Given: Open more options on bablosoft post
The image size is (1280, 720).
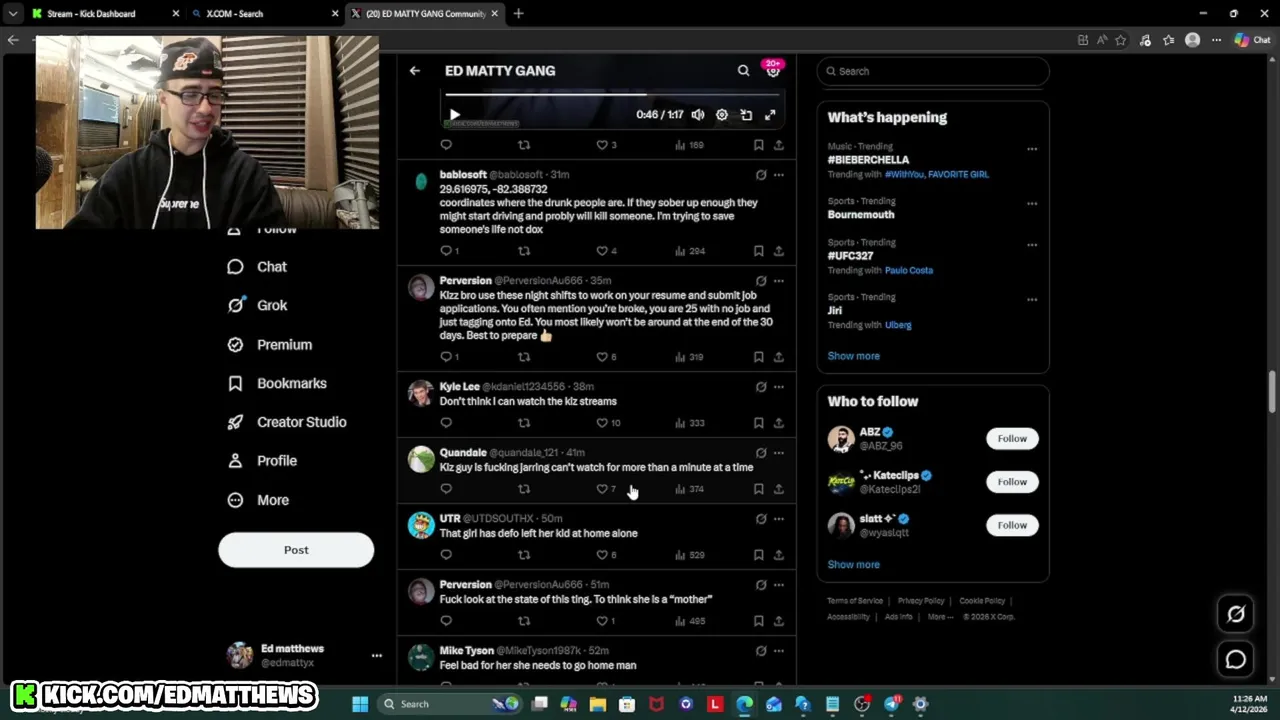Looking at the screenshot, I should click(x=779, y=175).
